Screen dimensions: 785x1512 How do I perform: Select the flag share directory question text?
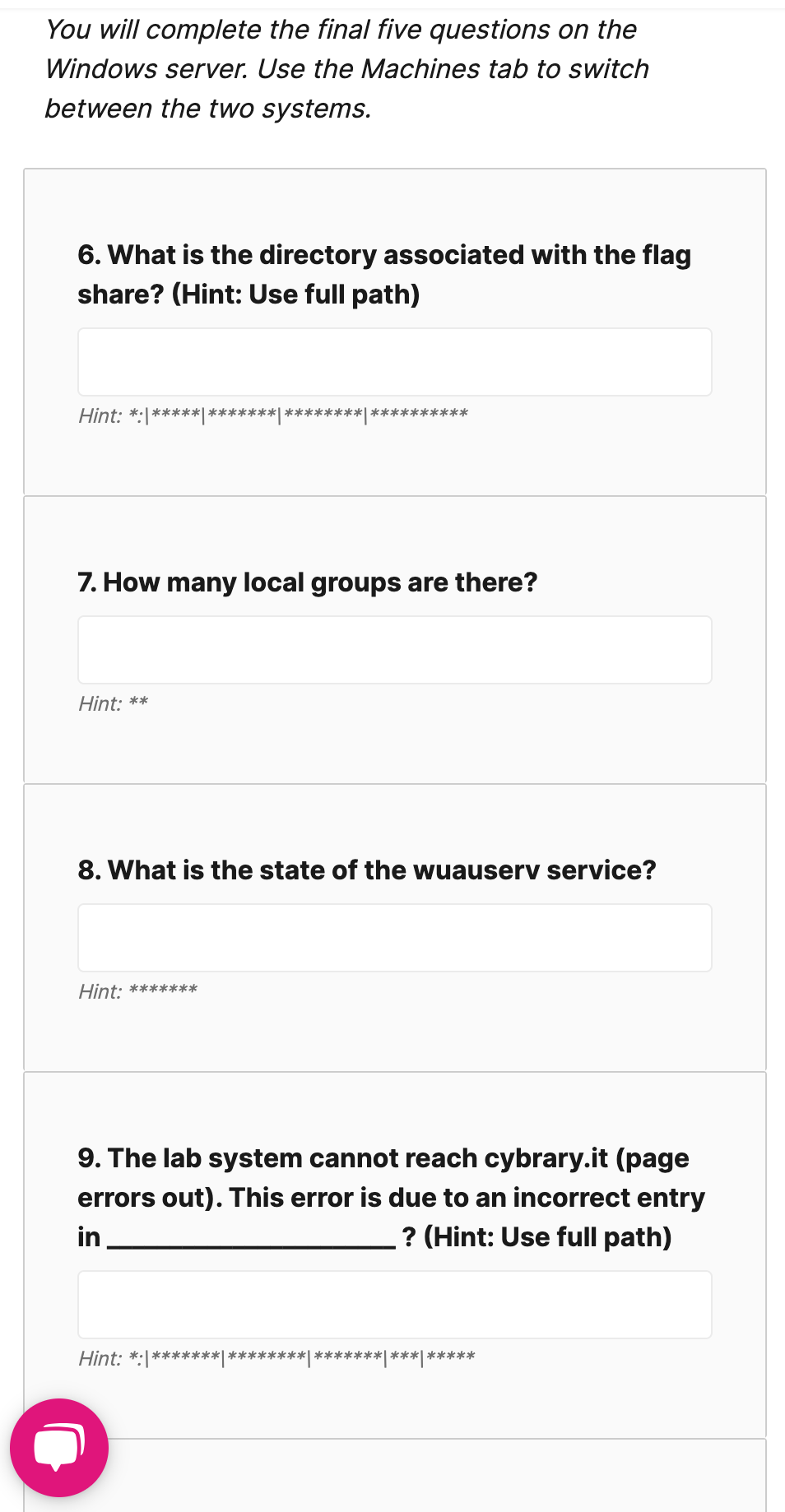click(x=384, y=275)
